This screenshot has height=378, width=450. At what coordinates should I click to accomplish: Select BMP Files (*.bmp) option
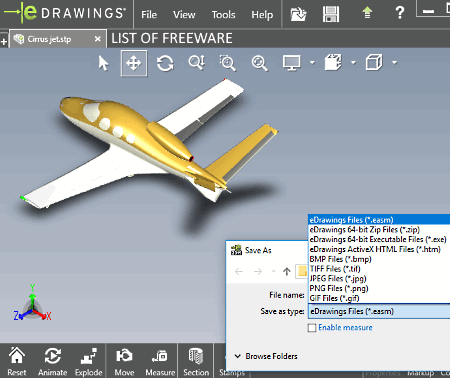379,259
